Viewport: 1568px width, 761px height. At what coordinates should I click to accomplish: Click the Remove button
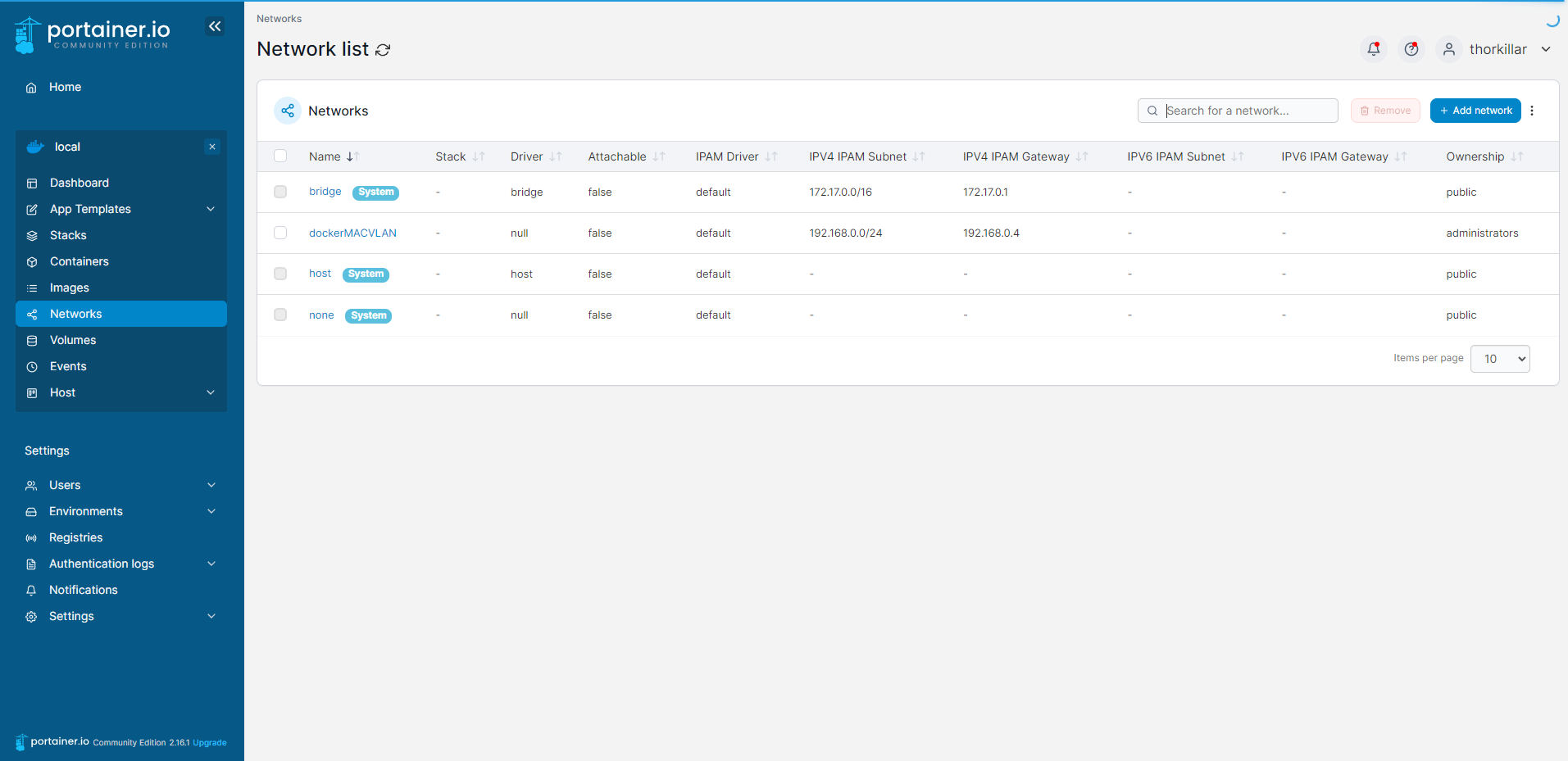pos(1385,111)
